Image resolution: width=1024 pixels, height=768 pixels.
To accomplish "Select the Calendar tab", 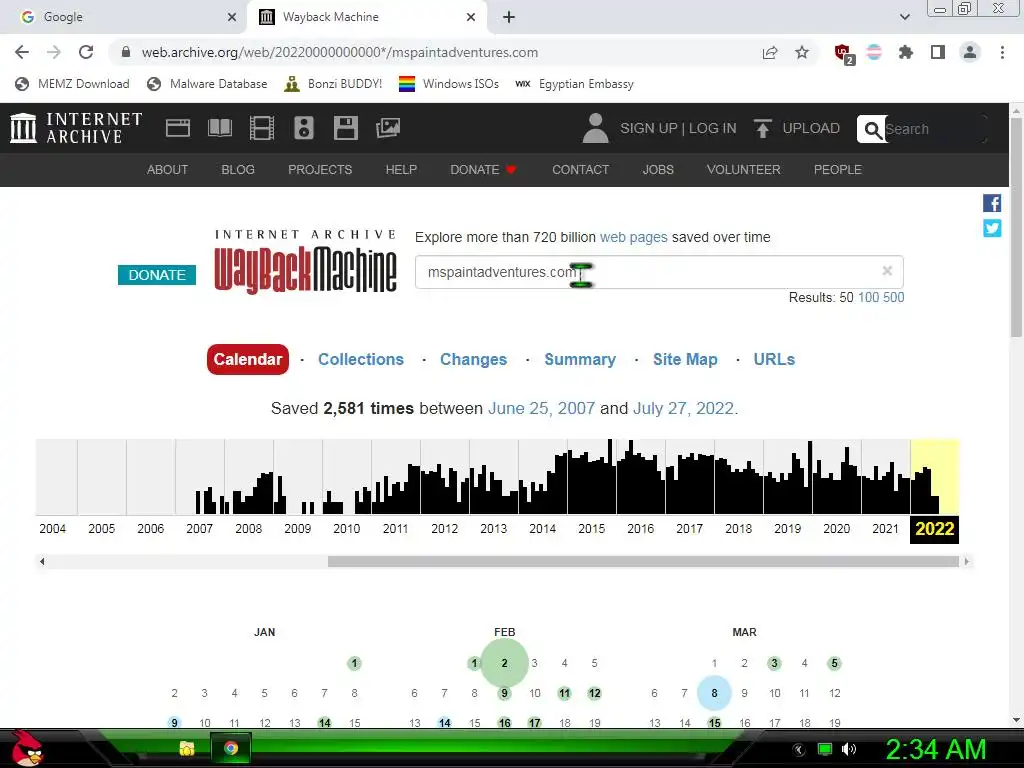I will (248, 359).
